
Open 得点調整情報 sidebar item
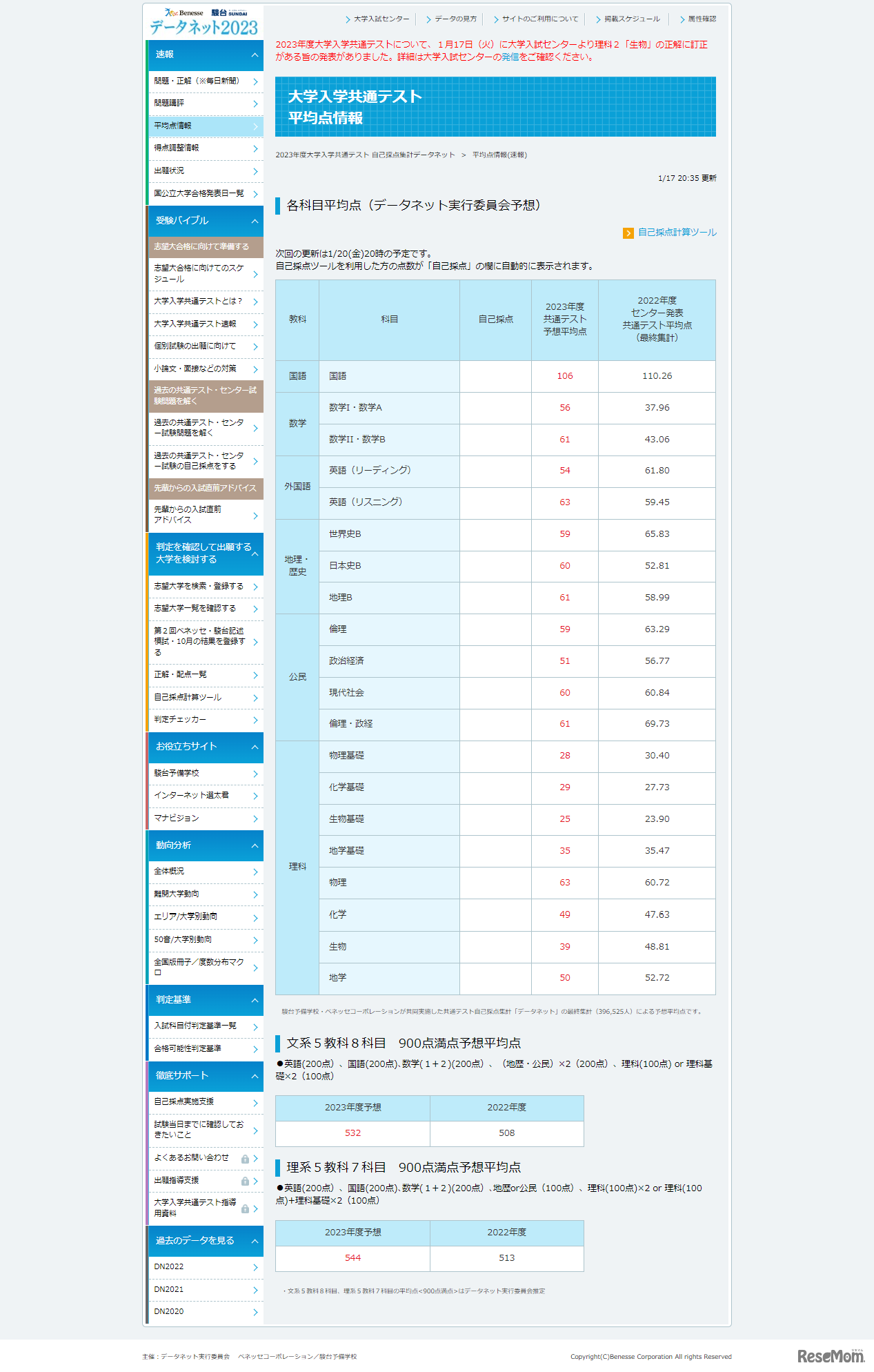tap(205, 148)
